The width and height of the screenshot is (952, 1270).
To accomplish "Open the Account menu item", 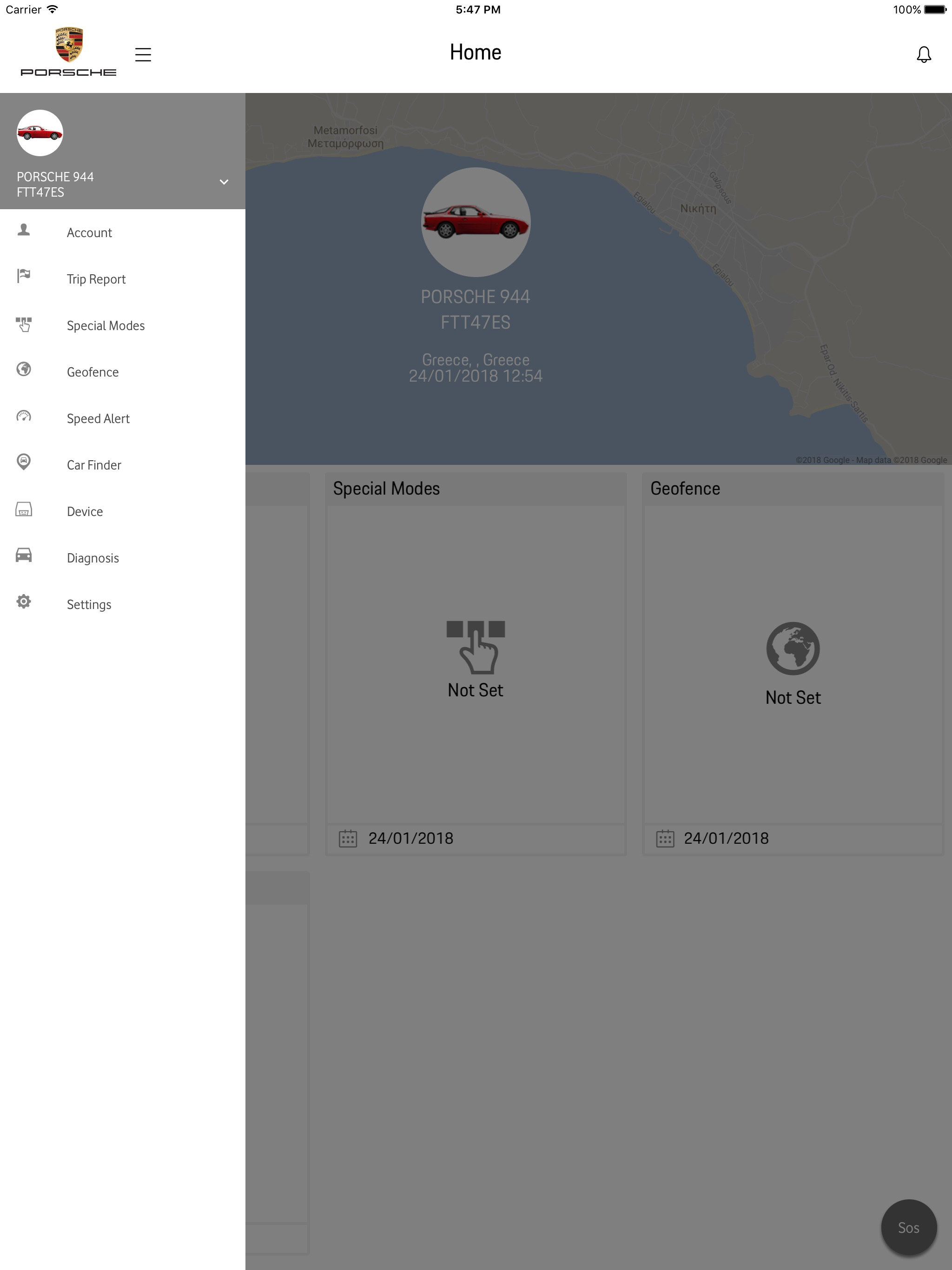I will [123, 232].
